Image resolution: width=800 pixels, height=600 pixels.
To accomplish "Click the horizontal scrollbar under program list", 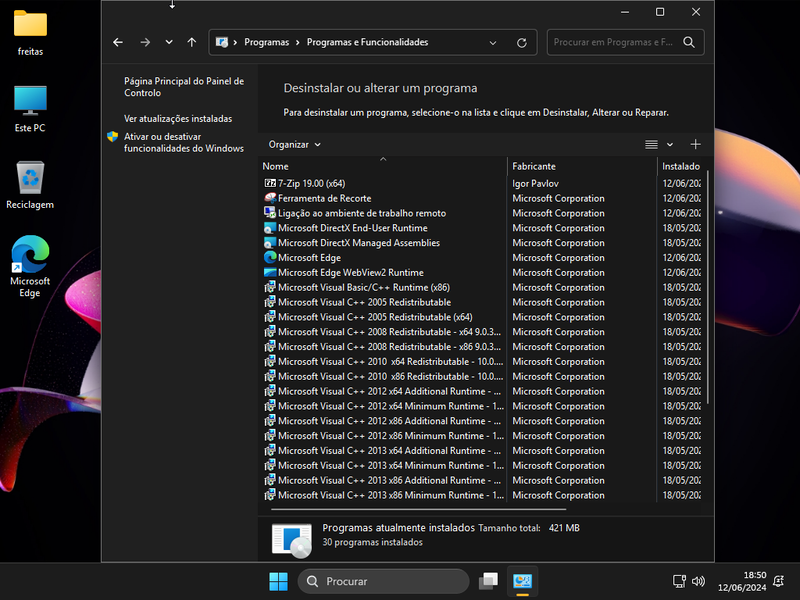I will [x=418, y=509].
